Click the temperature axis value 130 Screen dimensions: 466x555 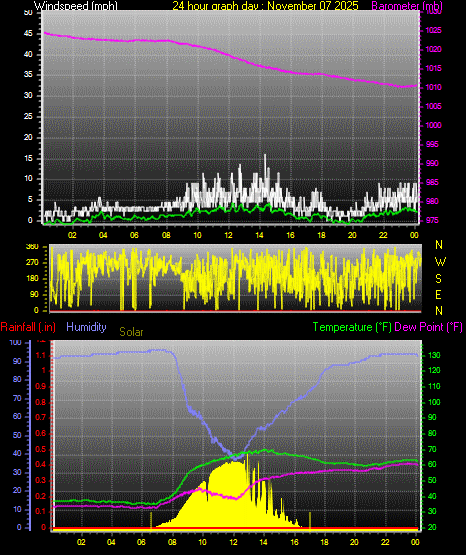click(434, 355)
